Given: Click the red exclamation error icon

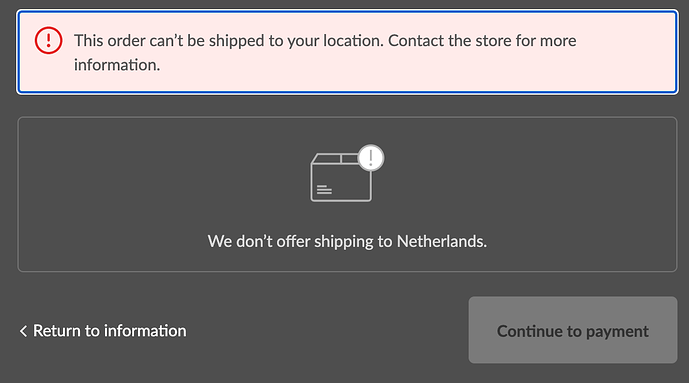Looking at the screenshot, I should 48,40.
